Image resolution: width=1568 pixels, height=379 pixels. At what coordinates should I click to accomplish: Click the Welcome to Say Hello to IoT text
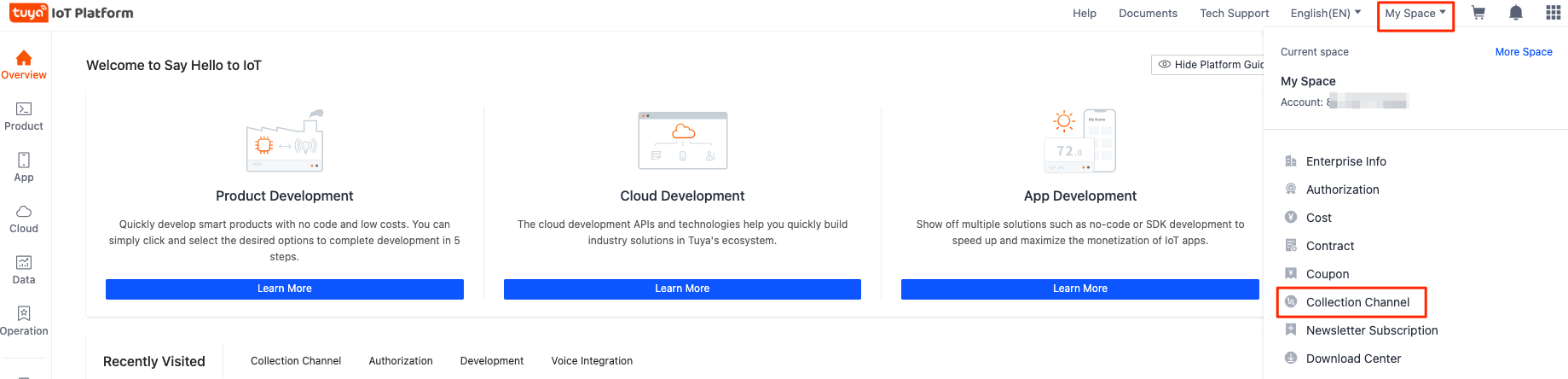point(174,66)
